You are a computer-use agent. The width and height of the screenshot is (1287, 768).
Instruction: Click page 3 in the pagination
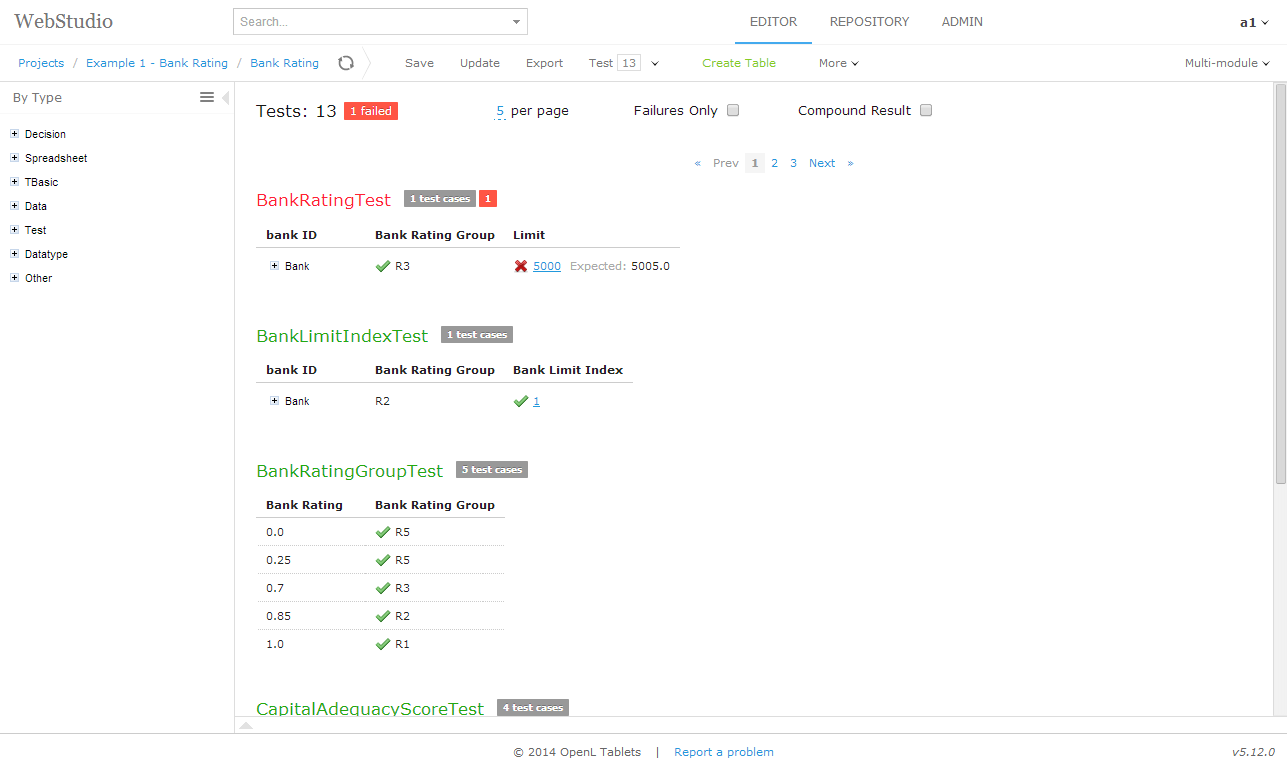click(x=793, y=162)
